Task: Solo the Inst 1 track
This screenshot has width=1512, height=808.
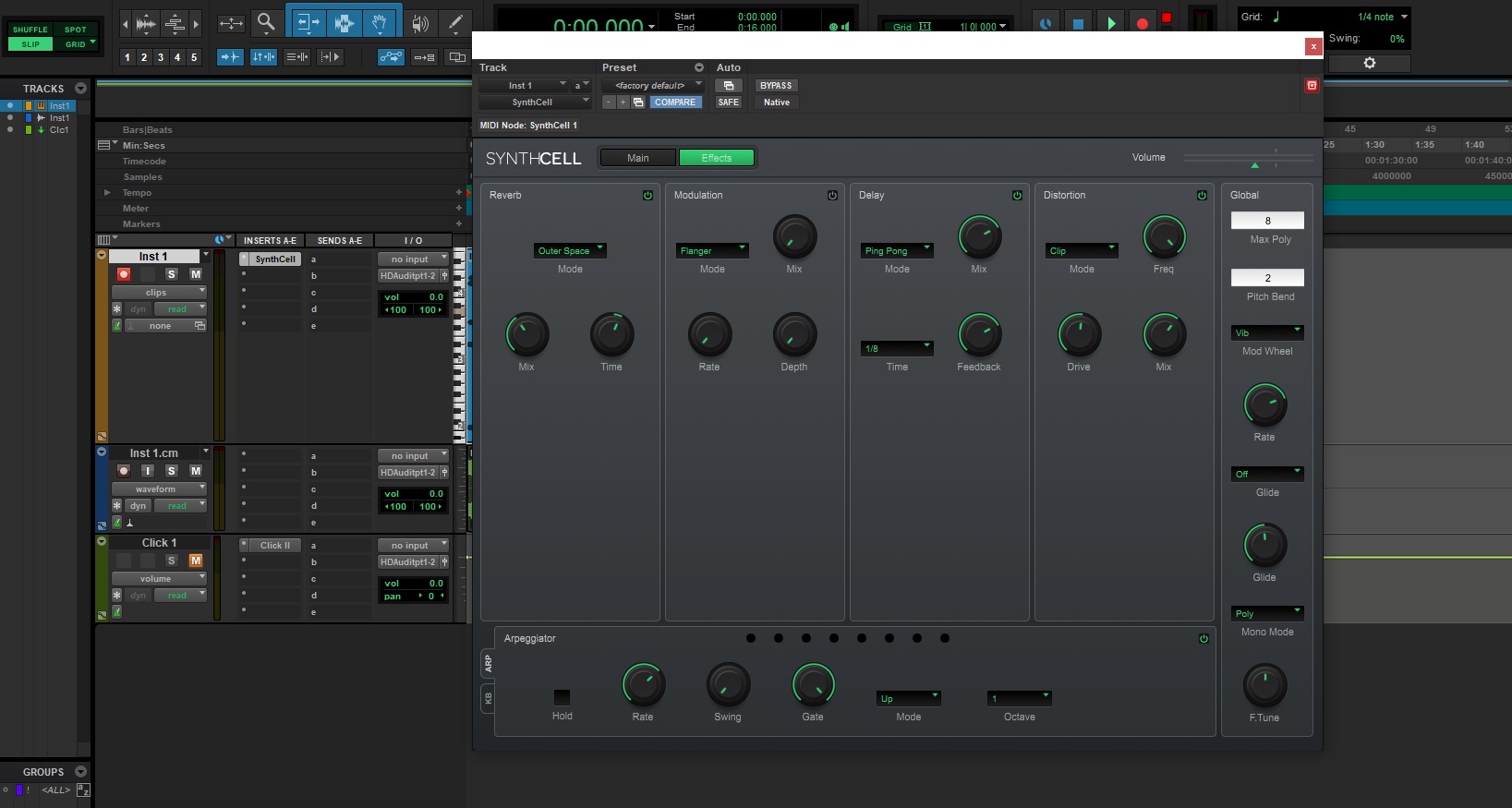Action: point(171,274)
